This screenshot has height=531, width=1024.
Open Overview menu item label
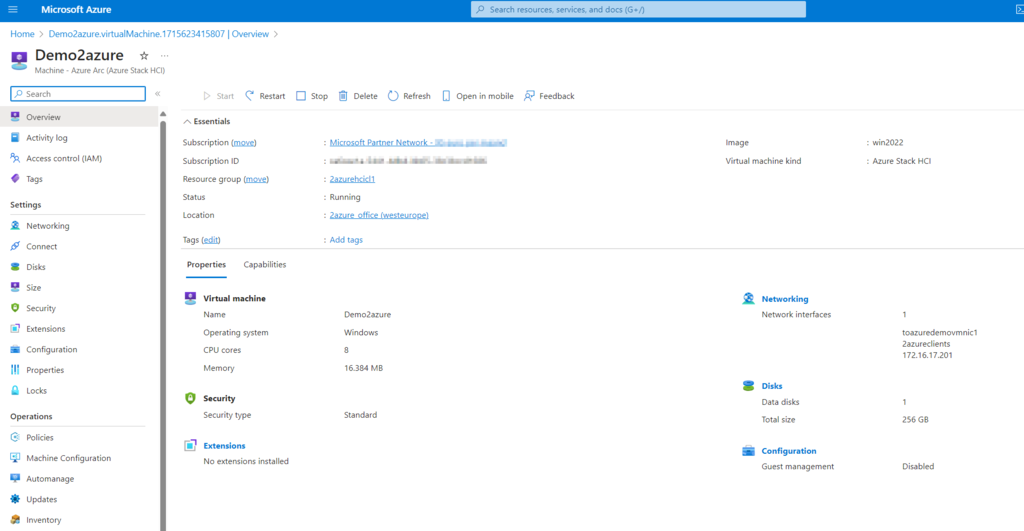[x=43, y=117]
